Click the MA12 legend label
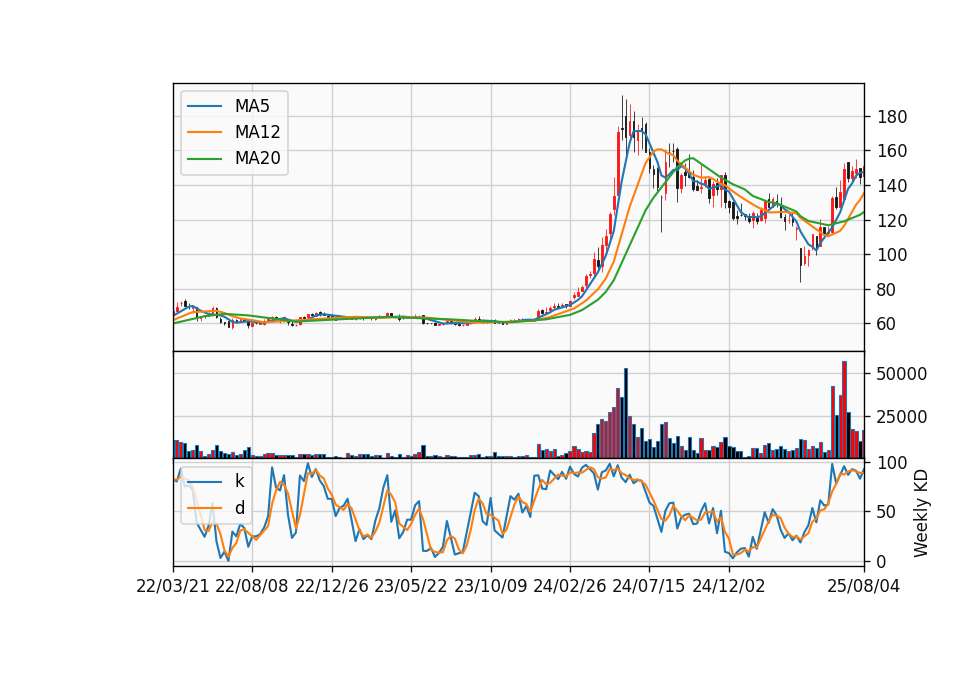 (257, 132)
